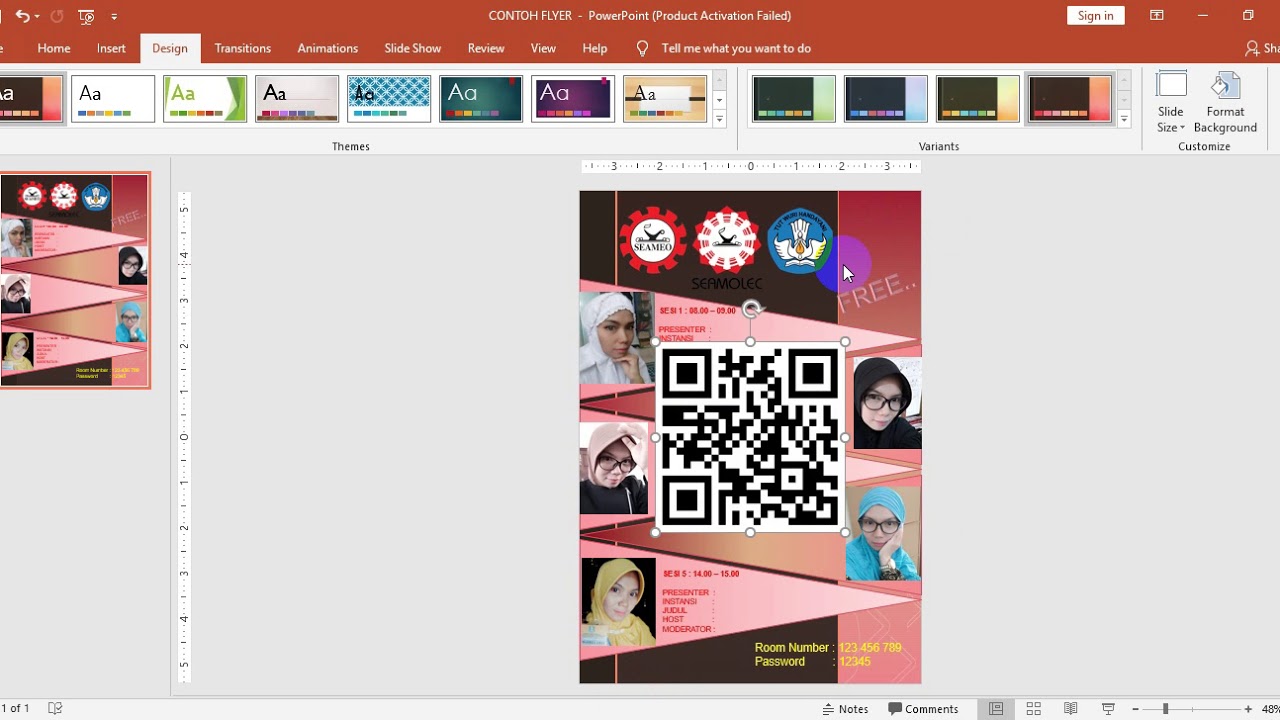Screen dimensions: 1280x720
Task: Open the Slide Size dropdown
Action: coord(1171,103)
